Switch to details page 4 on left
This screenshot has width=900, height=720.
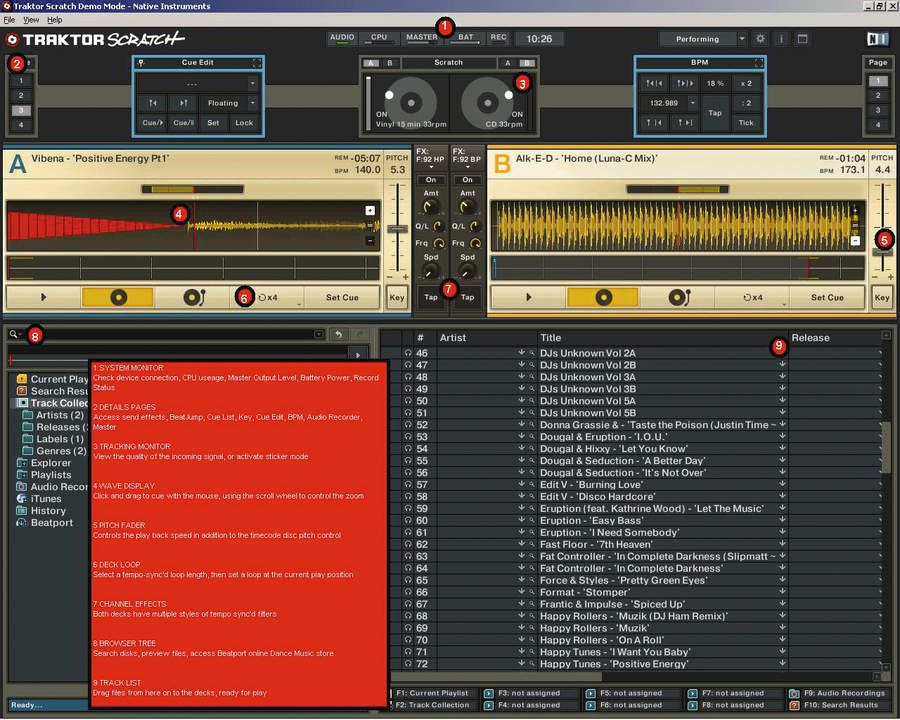[x=21, y=125]
